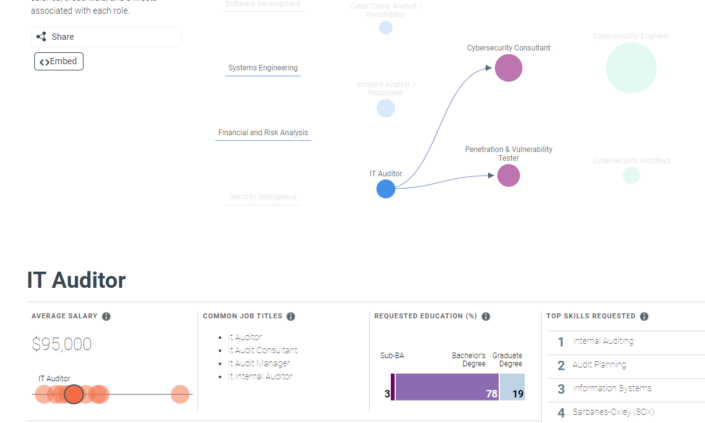
Task: Open the Embed code button
Action: click(59, 62)
